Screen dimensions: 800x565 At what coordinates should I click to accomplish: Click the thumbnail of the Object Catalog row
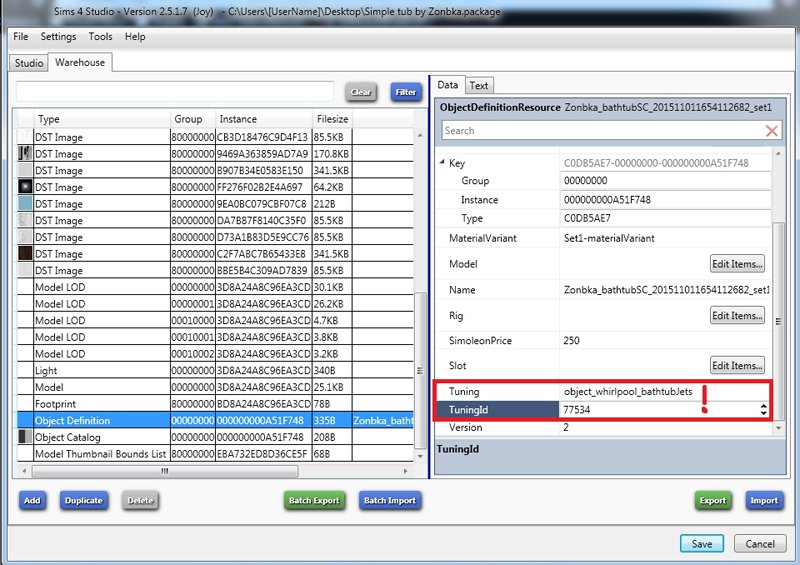[24, 437]
